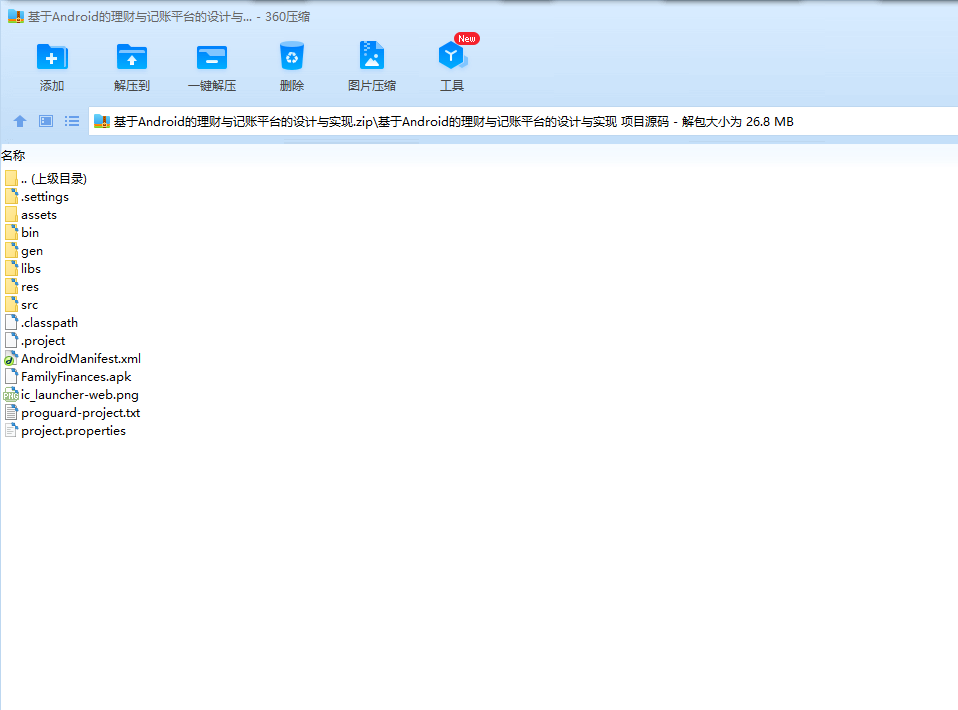Click the 360压缩 title bar app icon
Viewport: 958px width, 710px height.
16,16
